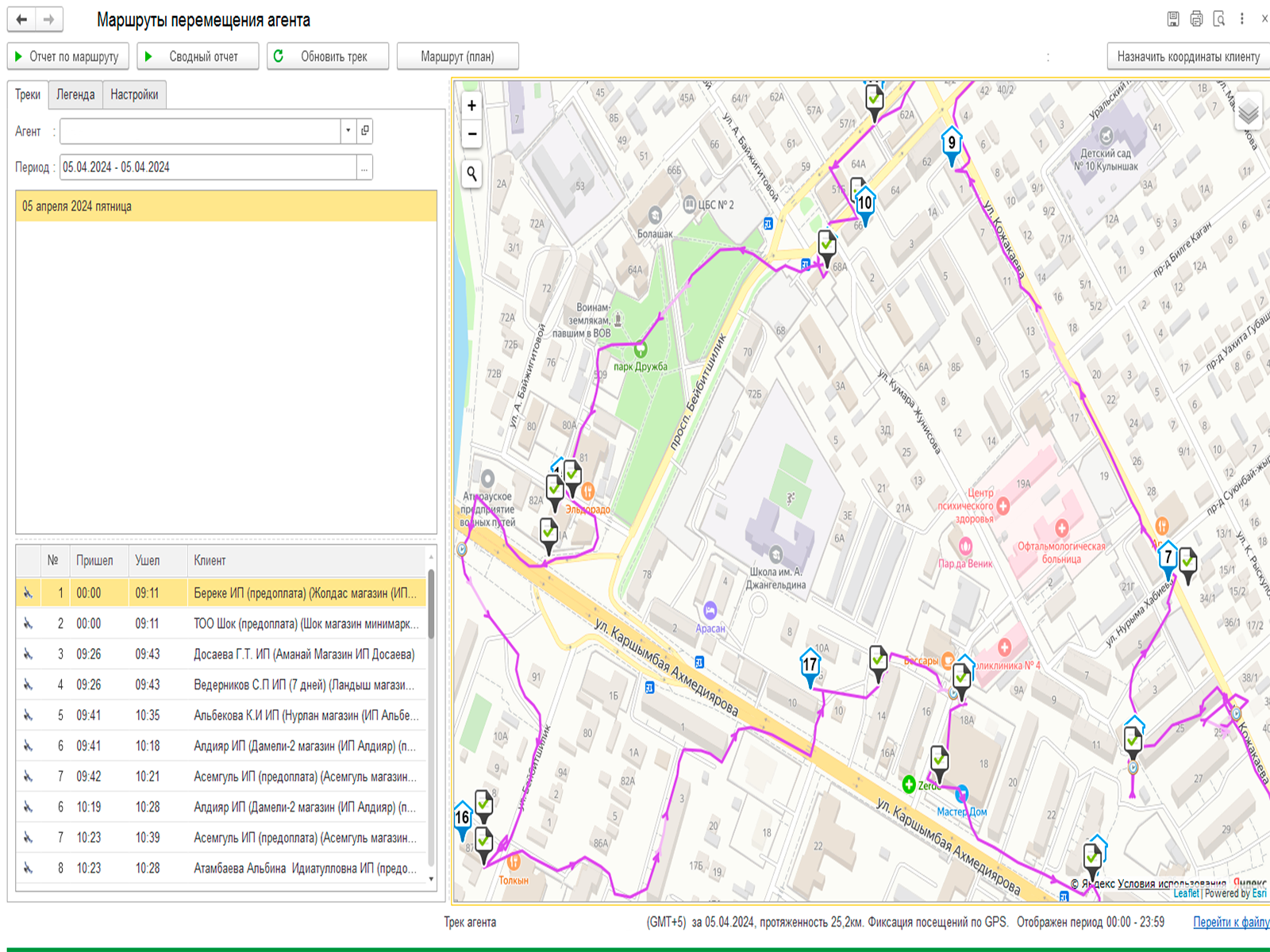Viewport: 1270px width, 952px height.
Task: Close the Маршруты перемещения агента form
Action: 1264,19
